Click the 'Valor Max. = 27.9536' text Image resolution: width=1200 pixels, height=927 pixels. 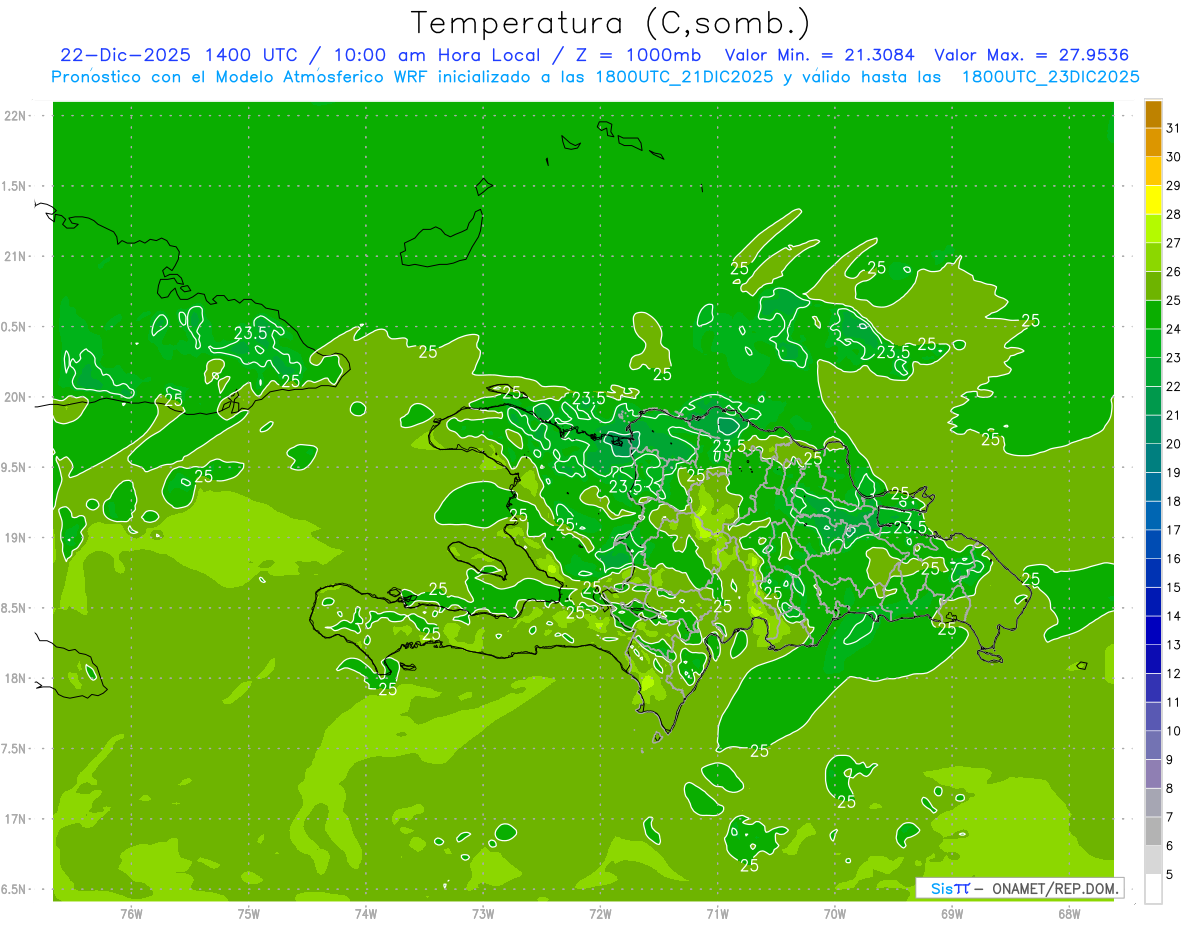pyautogui.click(x=1030, y=56)
